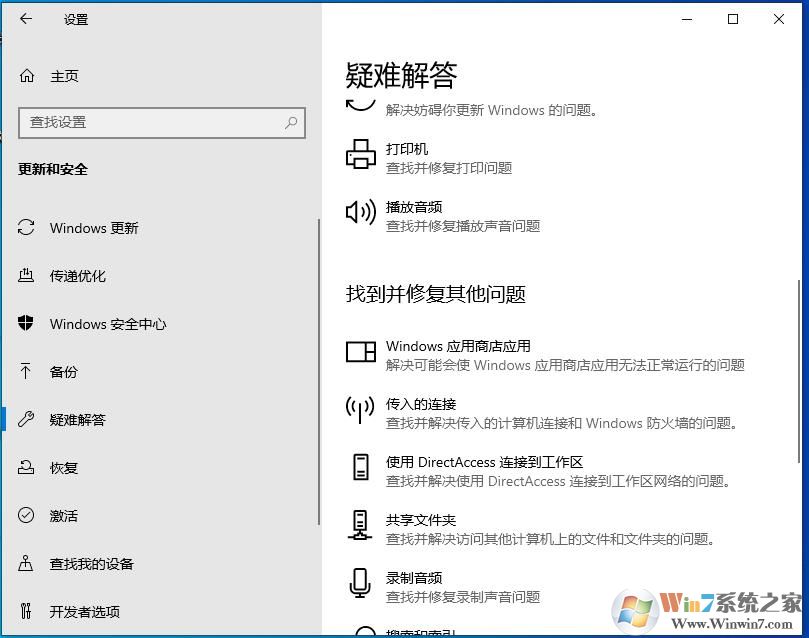The width and height of the screenshot is (809, 638).
Task: Click the main content vertical scrollbar
Action: point(799,371)
